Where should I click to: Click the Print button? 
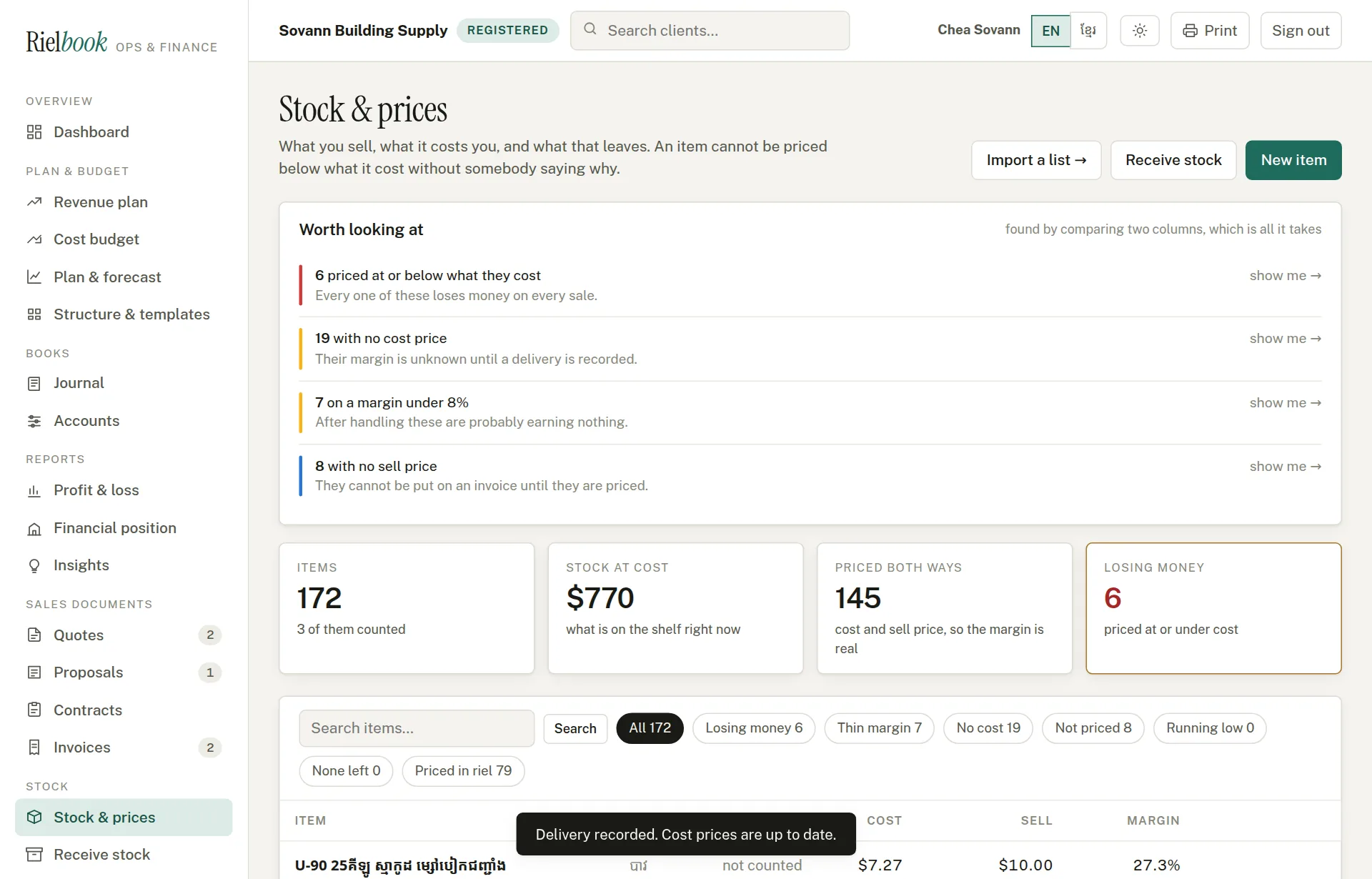click(1210, 31)
